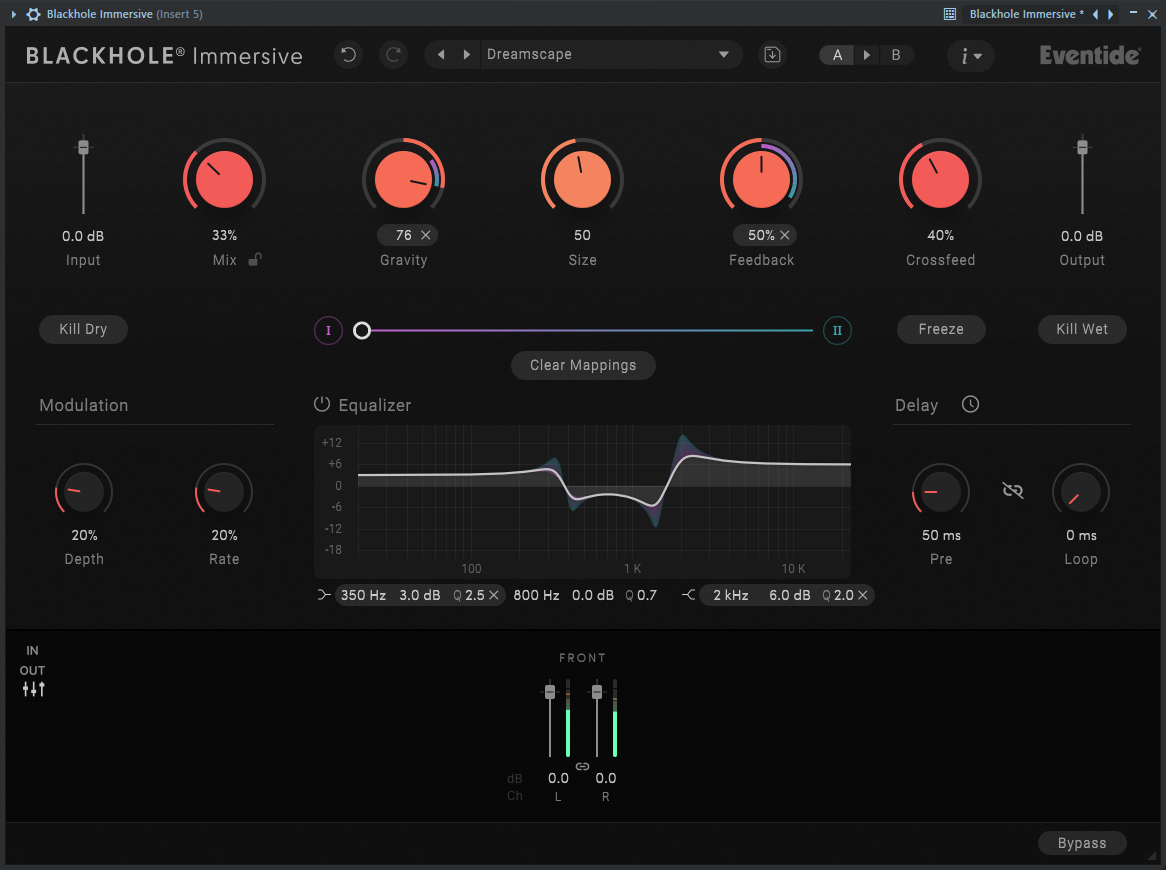1166x870 pixels.
Task: Toggle the Mix lock icon
Action: 255,259
